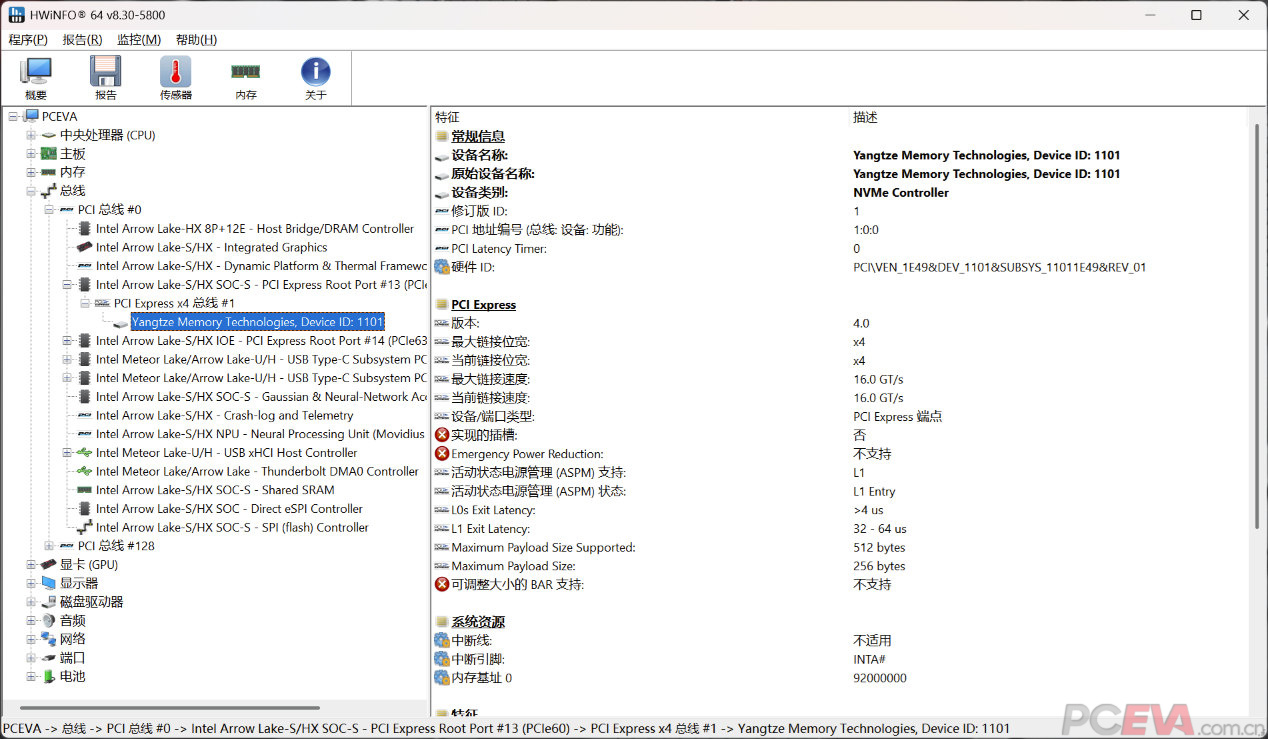
Task: Click the PCI Express section header link
Action: (484, 304)
